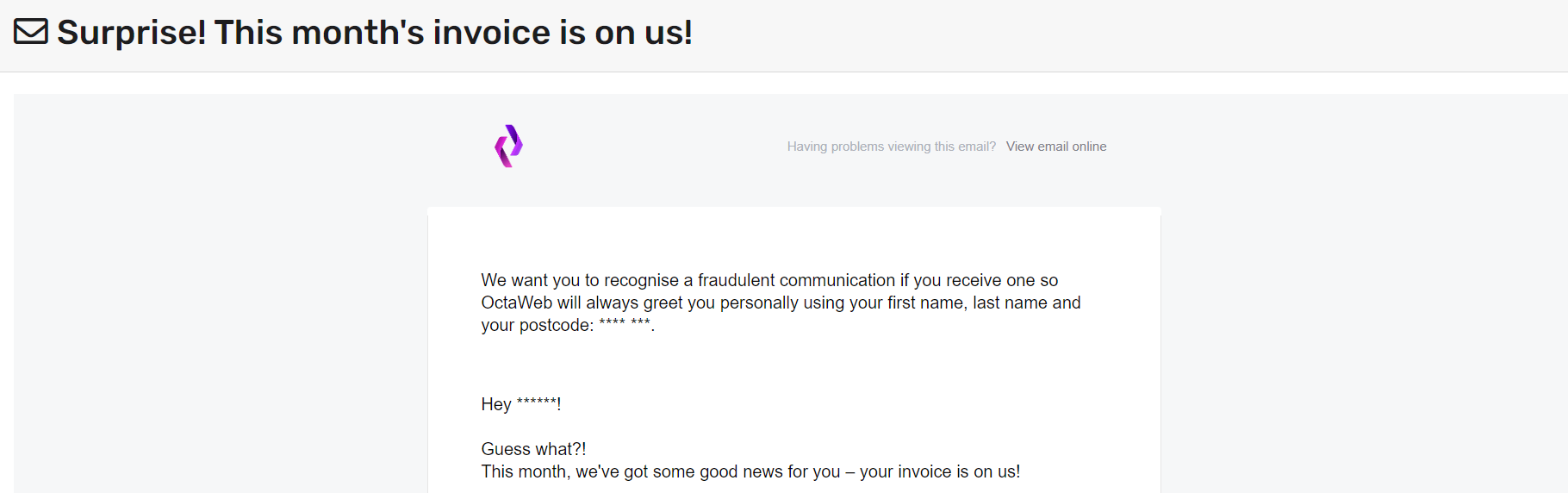Open the View email online link
Screen dimensions: 1568x493
pyautogui.click(x=1055, y=147)
